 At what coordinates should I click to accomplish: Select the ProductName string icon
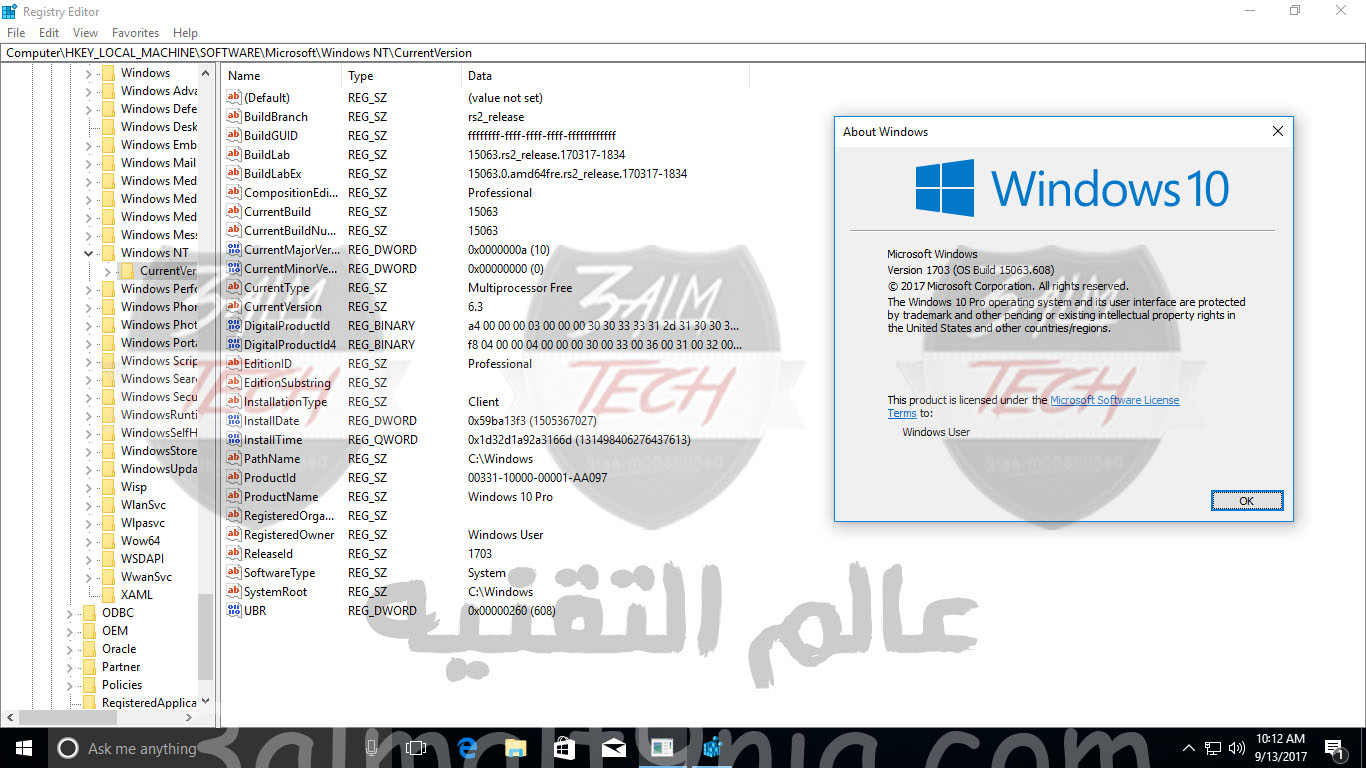click(x=234, y=497)
